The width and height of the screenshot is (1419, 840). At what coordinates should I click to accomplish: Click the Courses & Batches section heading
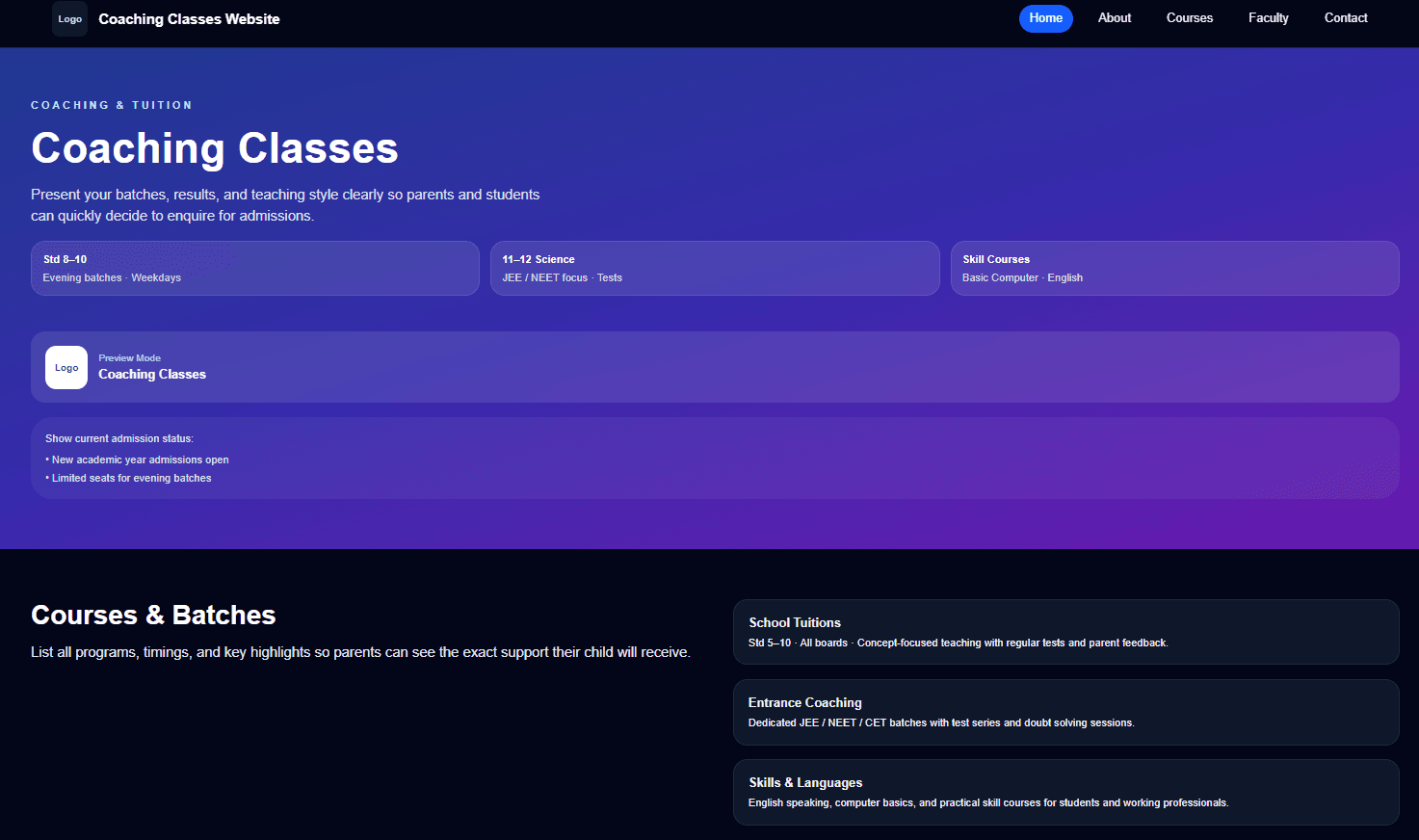pos(153,615)
